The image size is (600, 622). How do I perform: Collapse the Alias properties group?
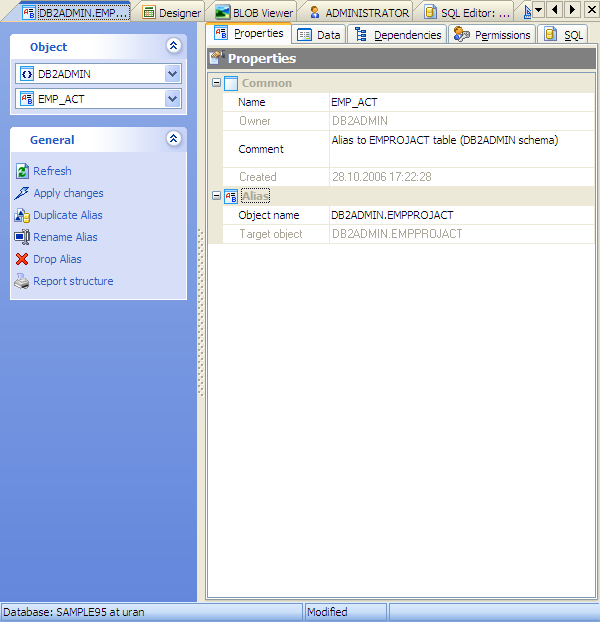(x=217, y=196)
